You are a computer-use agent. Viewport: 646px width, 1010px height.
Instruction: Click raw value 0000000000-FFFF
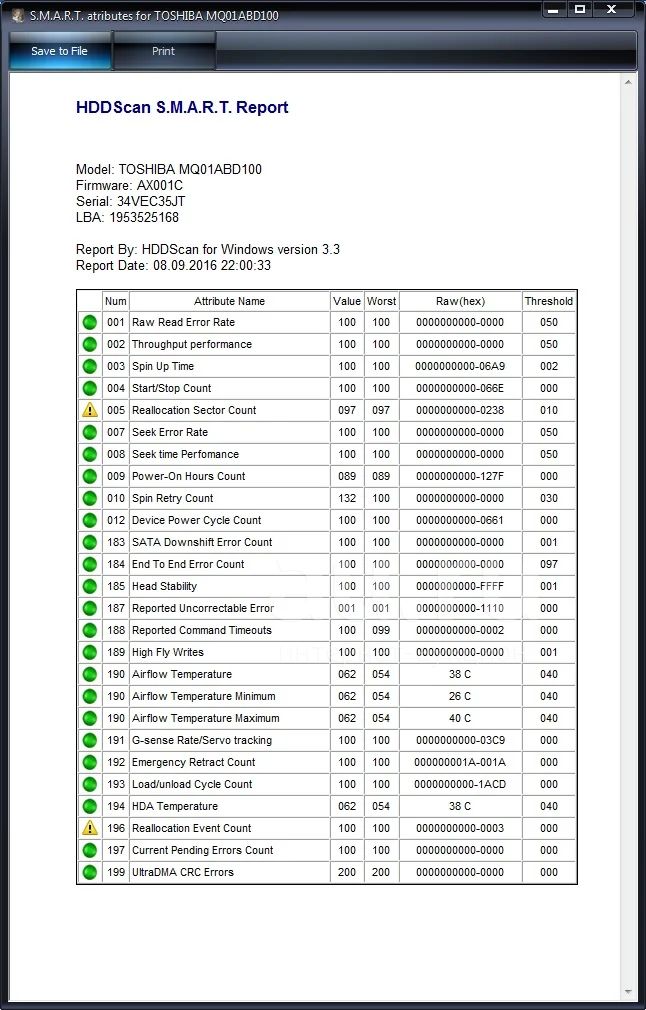[x=460, y=586]
